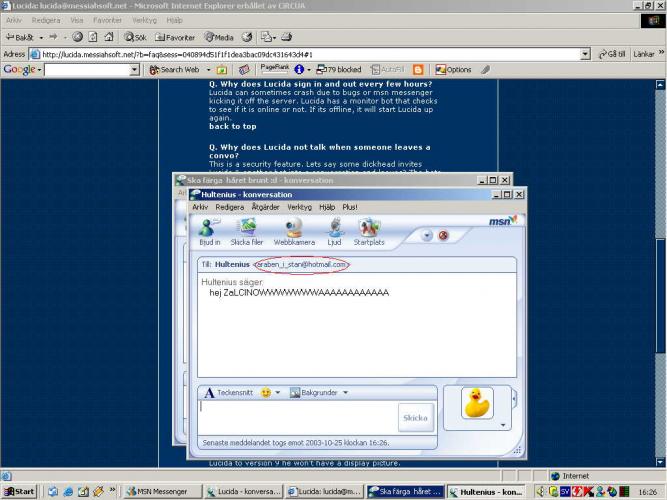Image resolution: width=667 pixels, height=500 pixels.
Task: Click the red block contact icon
Action: tap(443, 236)
